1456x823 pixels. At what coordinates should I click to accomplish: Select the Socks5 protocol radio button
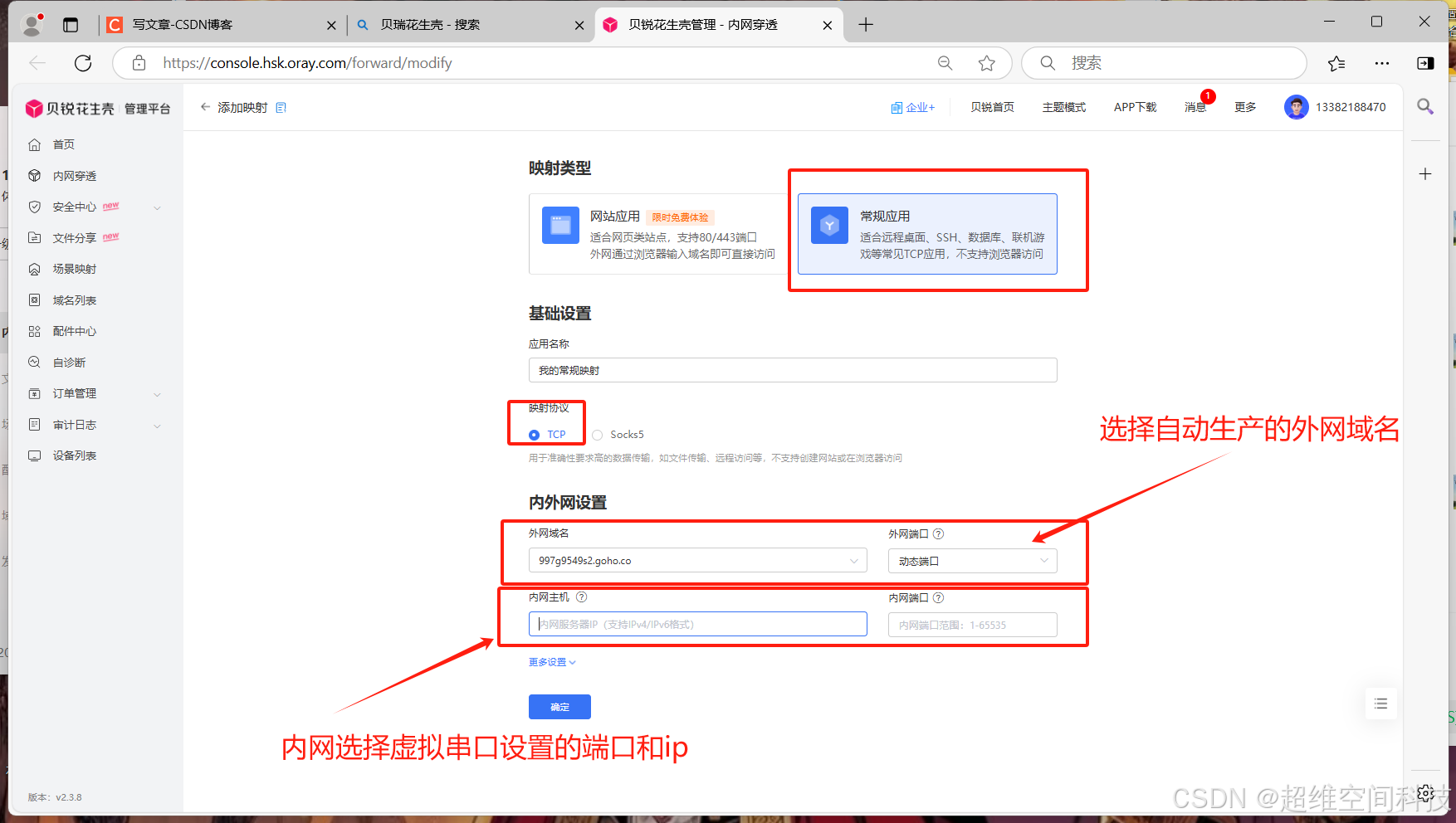[597, 435]
